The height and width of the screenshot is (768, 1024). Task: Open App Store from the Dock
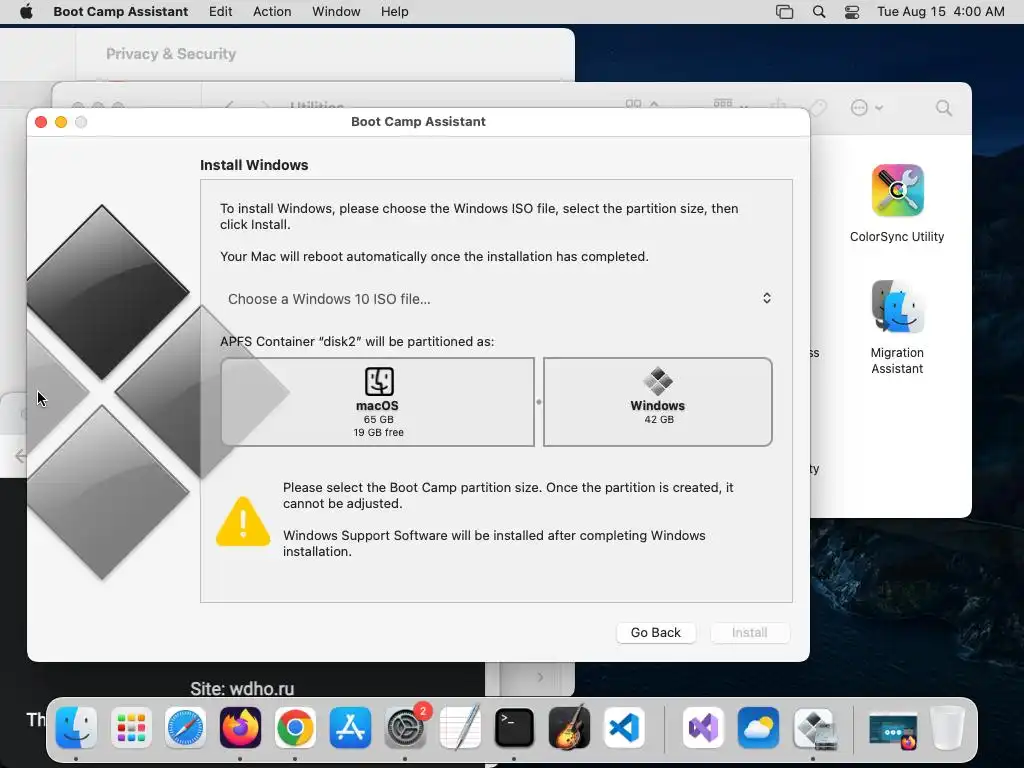click(350, 728)
